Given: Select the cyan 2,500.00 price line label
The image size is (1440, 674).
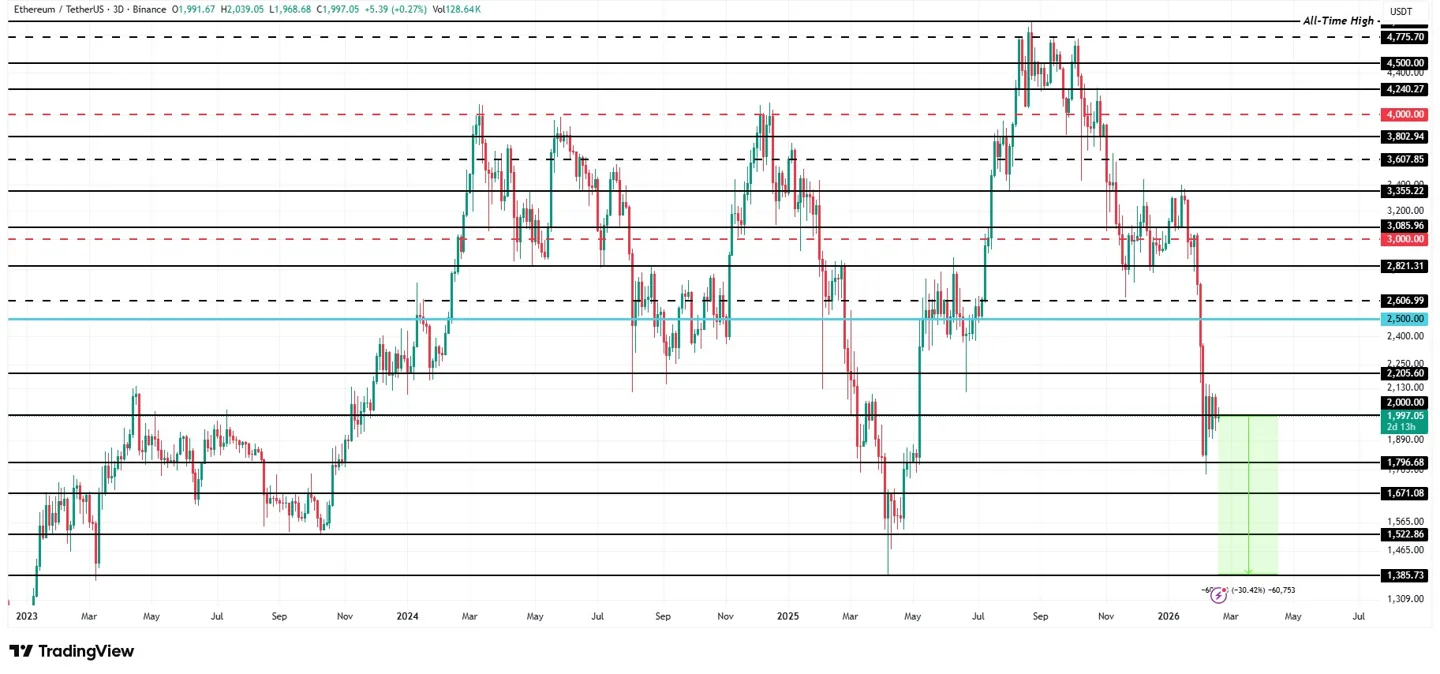Looking at the screenshot, I should 1405,319.
